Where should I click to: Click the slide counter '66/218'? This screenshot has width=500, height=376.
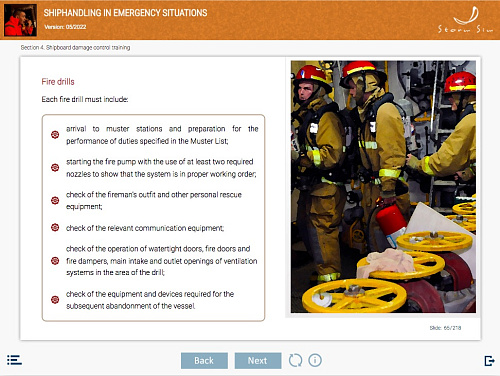tap(452, 328)
